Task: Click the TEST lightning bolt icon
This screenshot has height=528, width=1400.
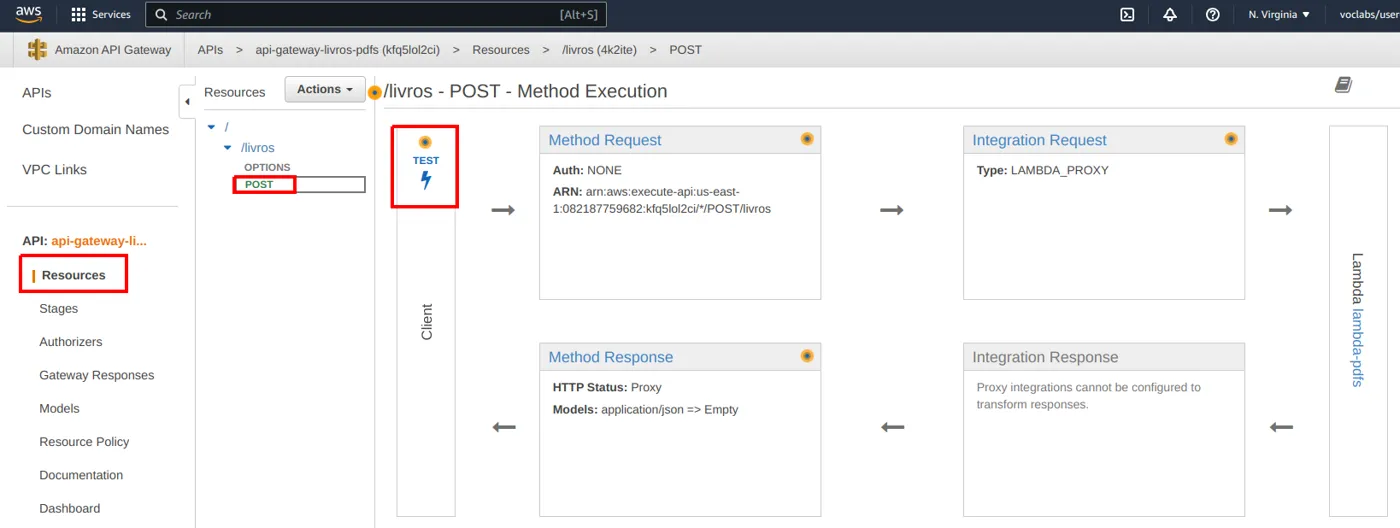Action: tap(426, 181)
